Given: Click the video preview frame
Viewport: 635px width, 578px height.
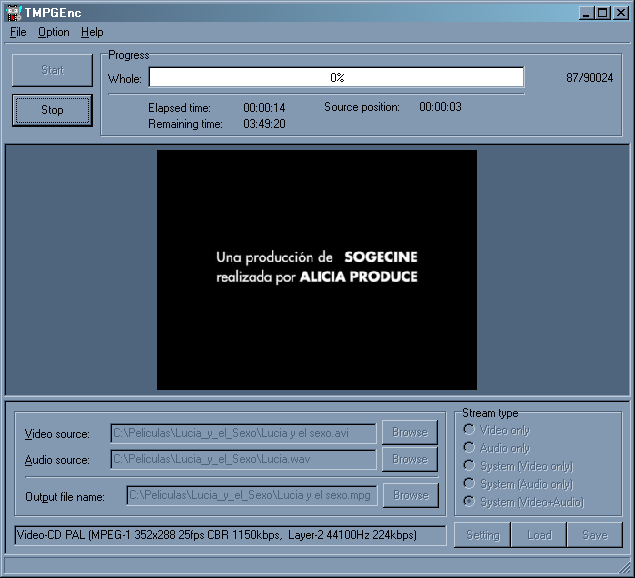Looking at the screenshot, I should coord(317,270).
